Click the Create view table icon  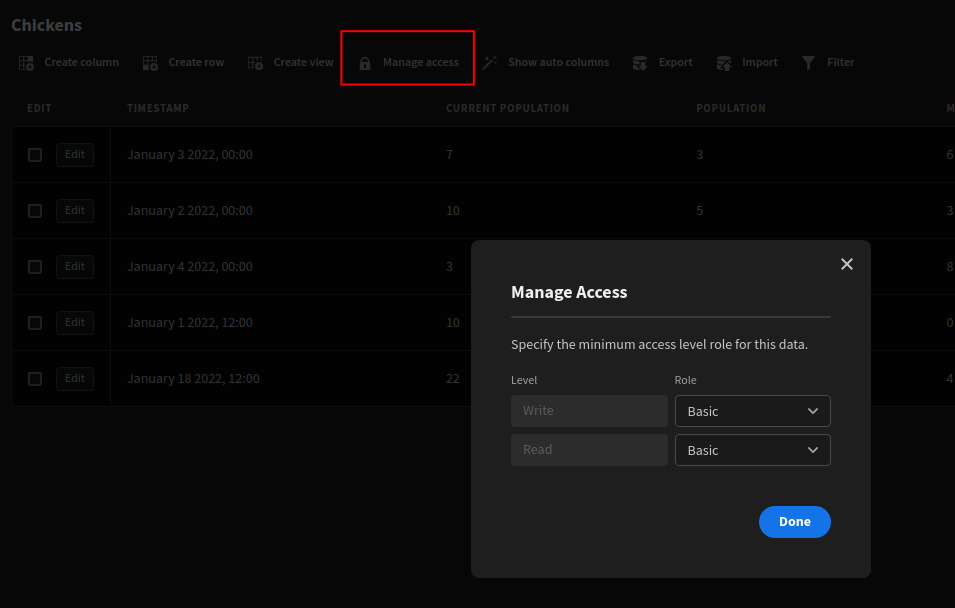(255, 63)
